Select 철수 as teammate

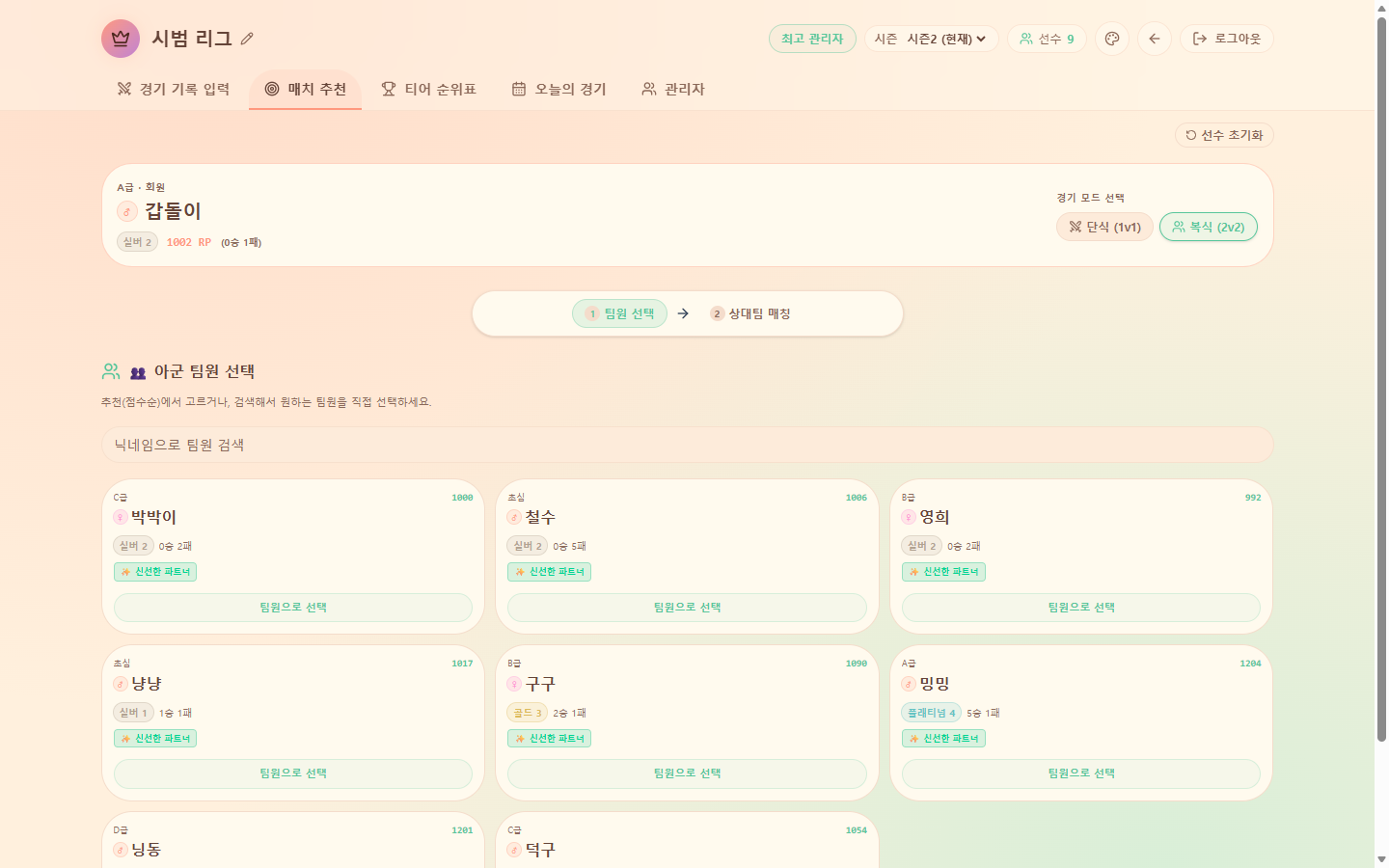687,608
